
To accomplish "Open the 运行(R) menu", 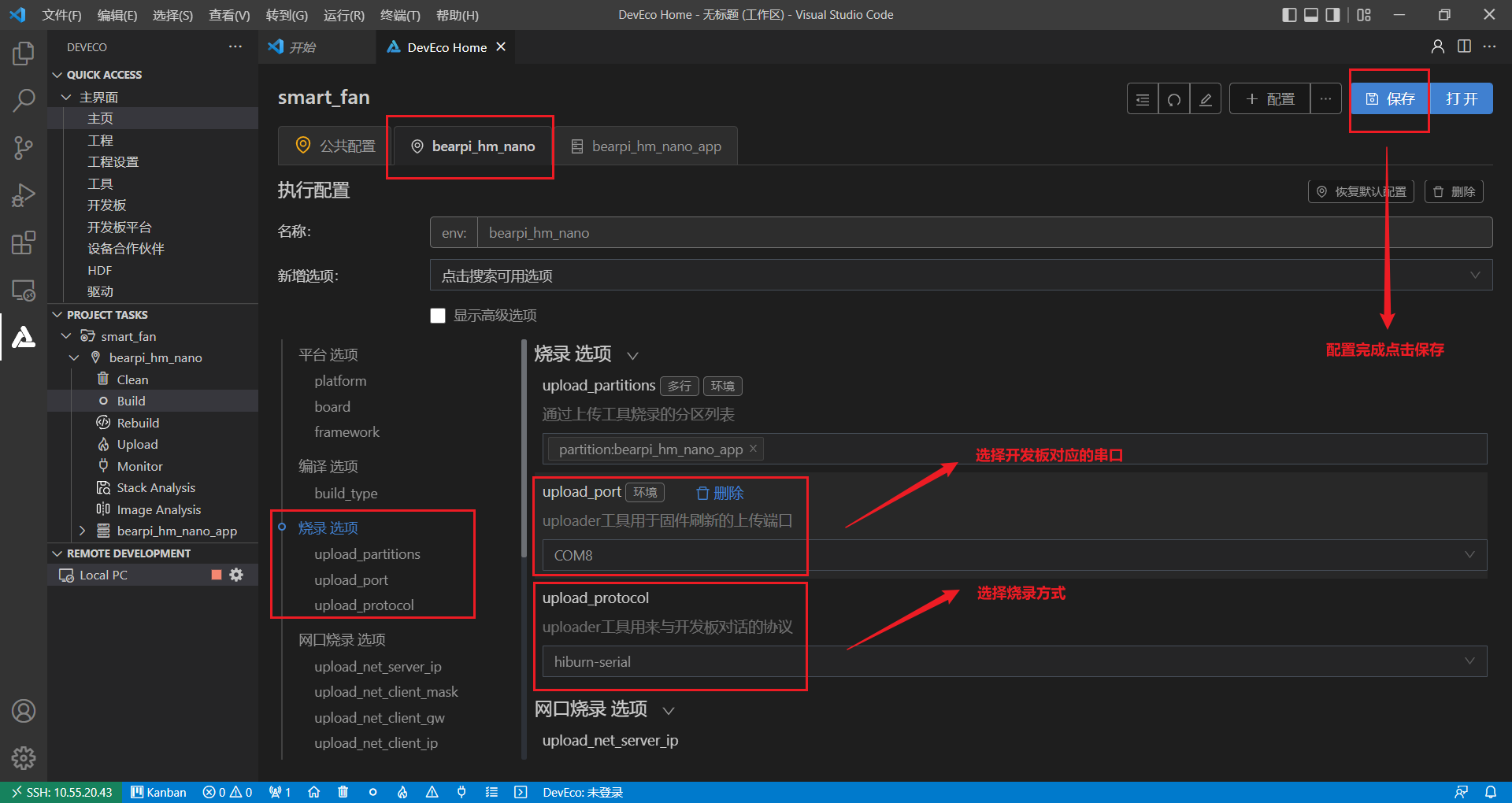I will click(344, 15).
